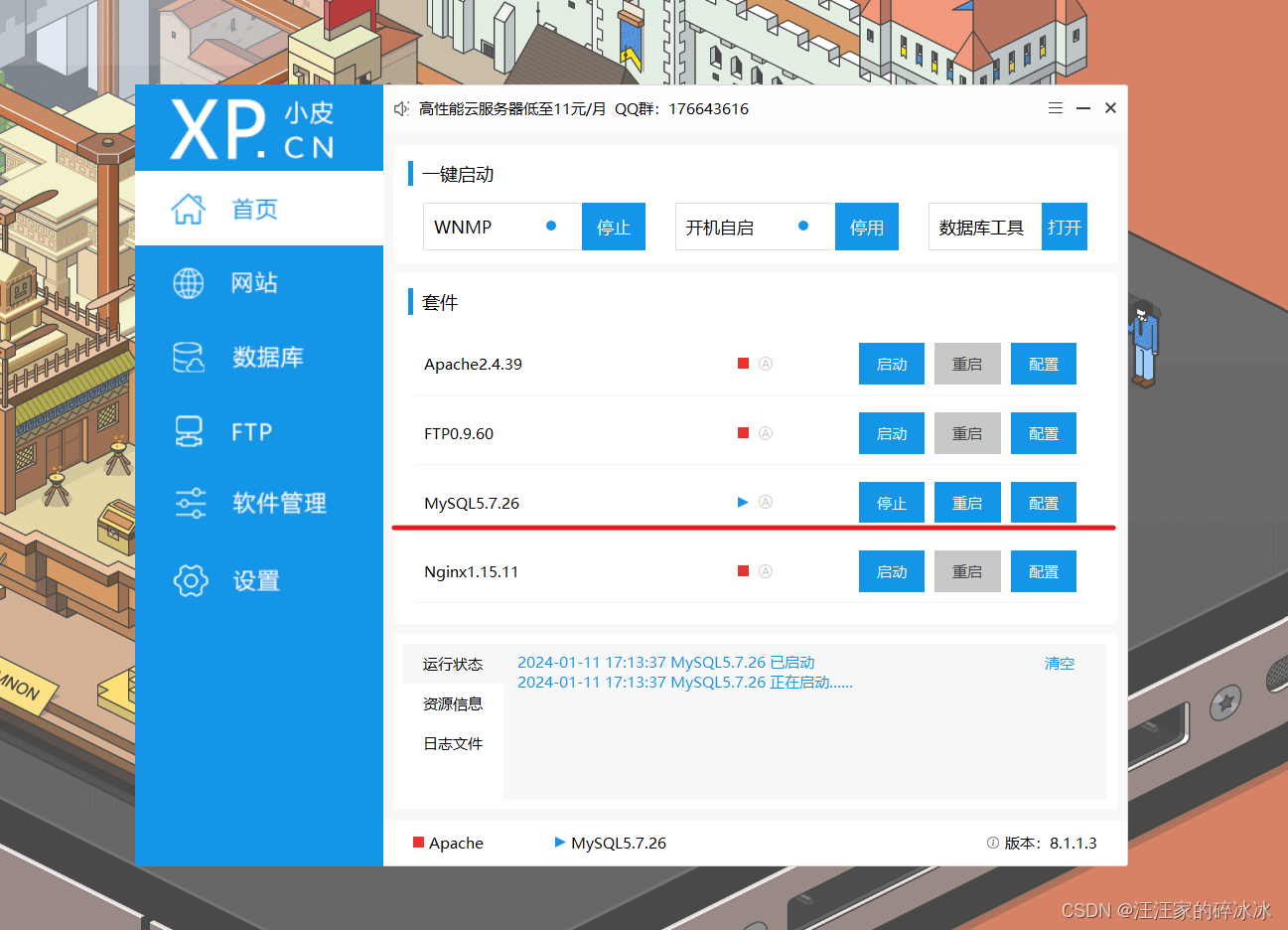This screenshot has width=1288, height=930.
Task: Click the 高性能云服务器 announcement text
Action: (584, 108)
